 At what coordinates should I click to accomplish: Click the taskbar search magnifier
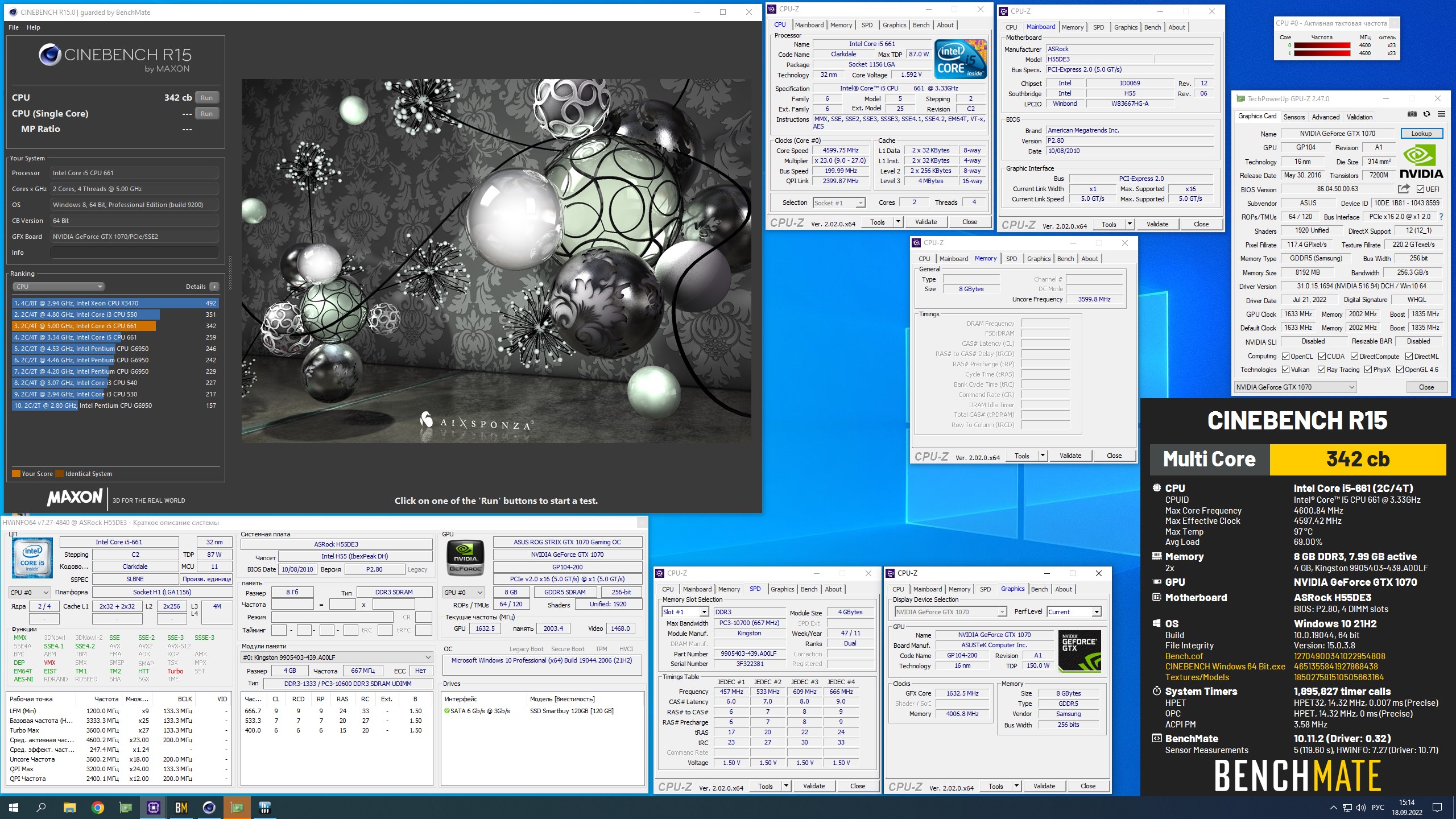click(41, 807)
